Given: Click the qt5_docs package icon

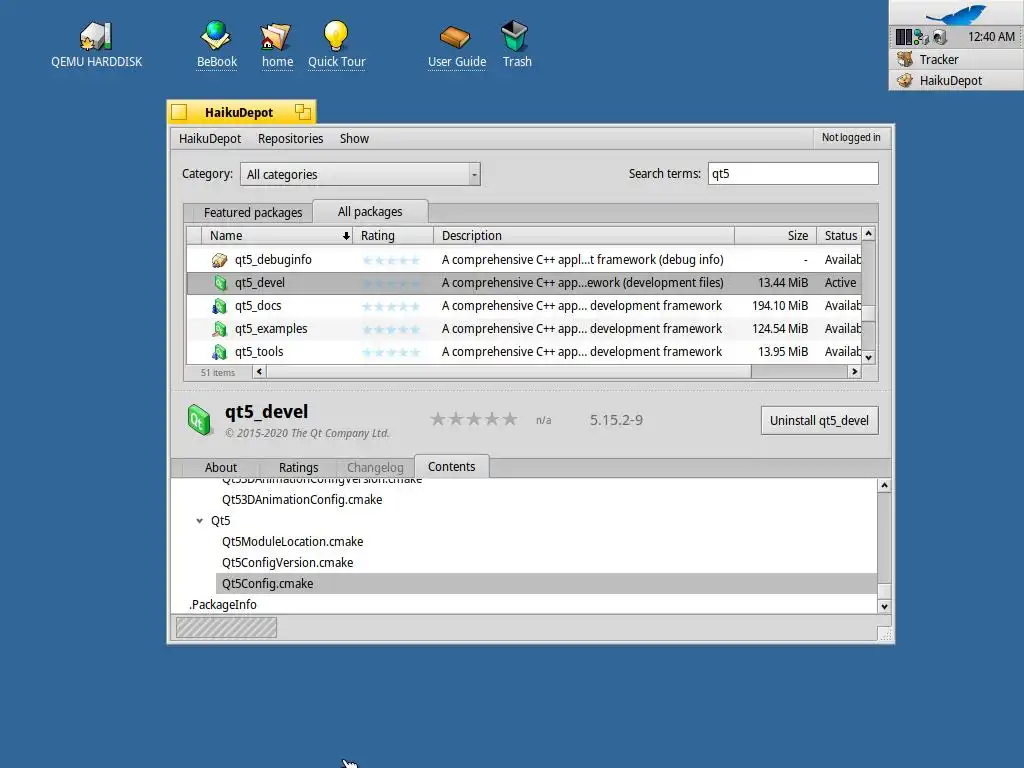Looking at the screenshot, I should (x=219, y=306).
